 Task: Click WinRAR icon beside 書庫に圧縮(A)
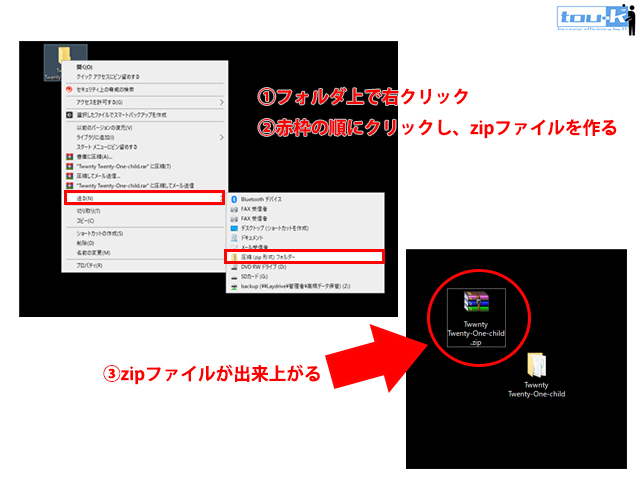point(70,157)
